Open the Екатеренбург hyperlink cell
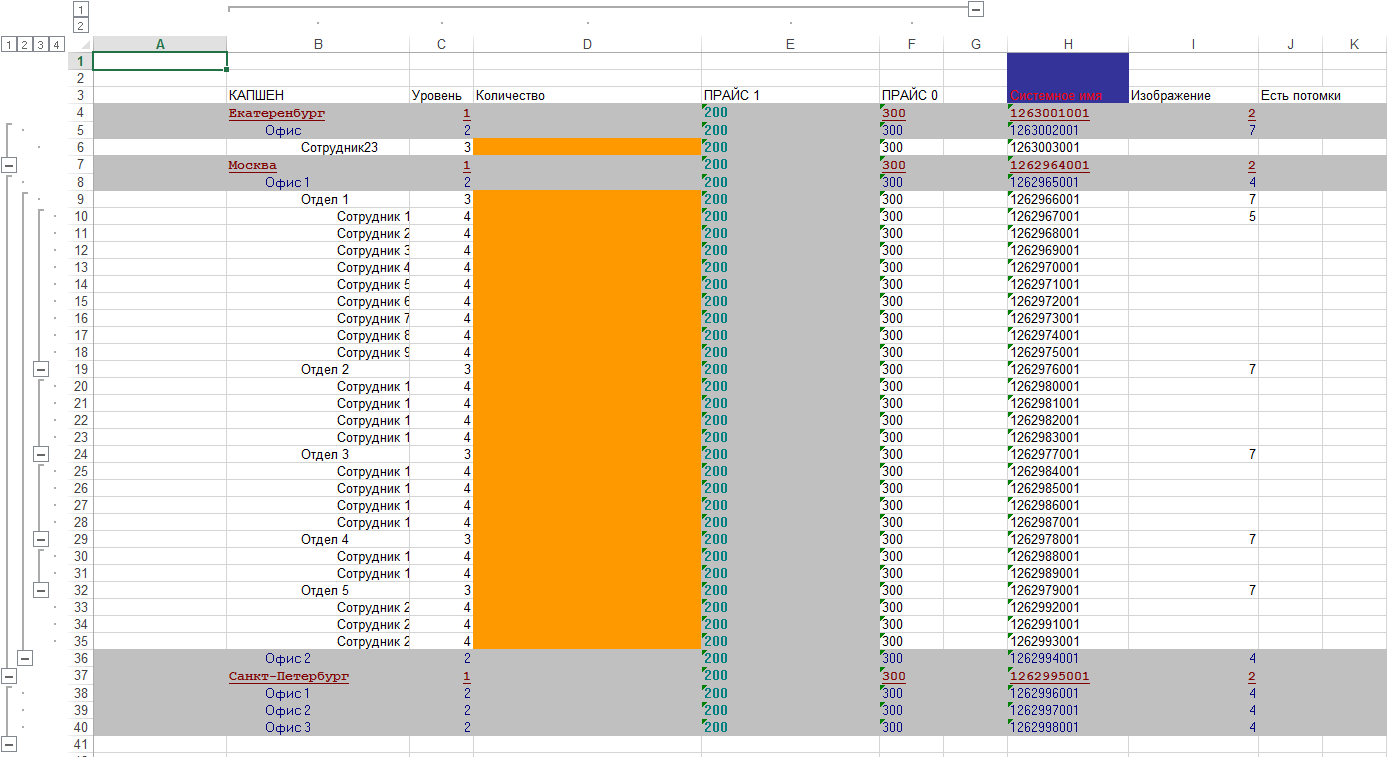This screenshot has width=1387, height=757. (x=277, y=114)
